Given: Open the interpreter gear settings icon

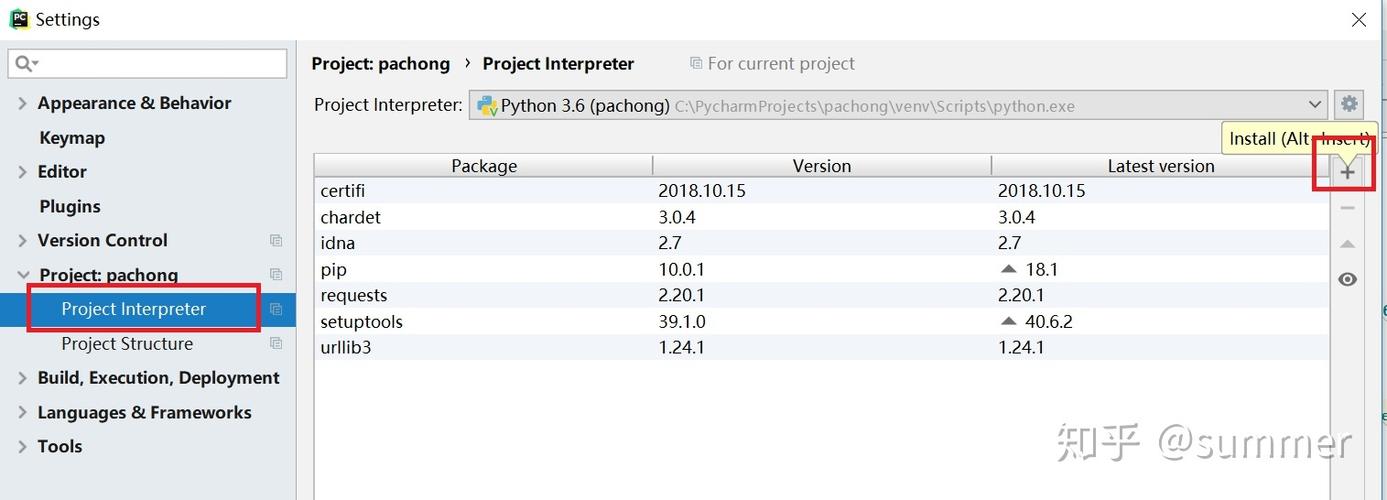Looking at the screenshot, I should point(1349,104).
